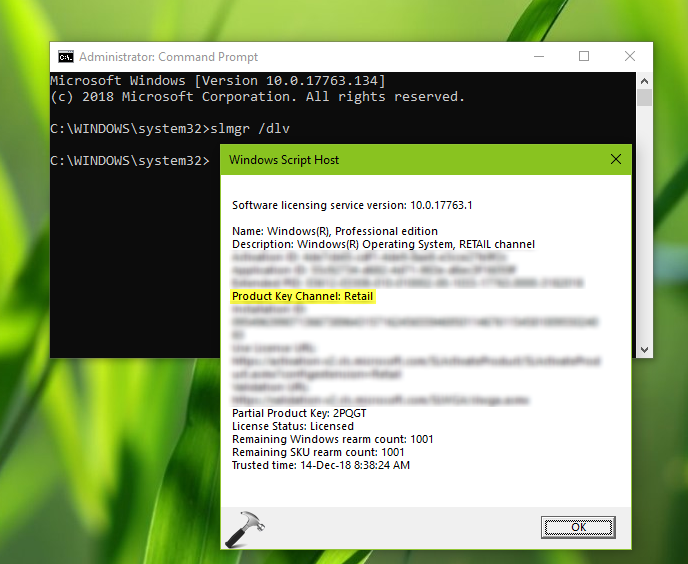The width and height of the screenshot is (688, 564).
Task: Click the Microsoft Windows version line
Action: tap(218, 81)
